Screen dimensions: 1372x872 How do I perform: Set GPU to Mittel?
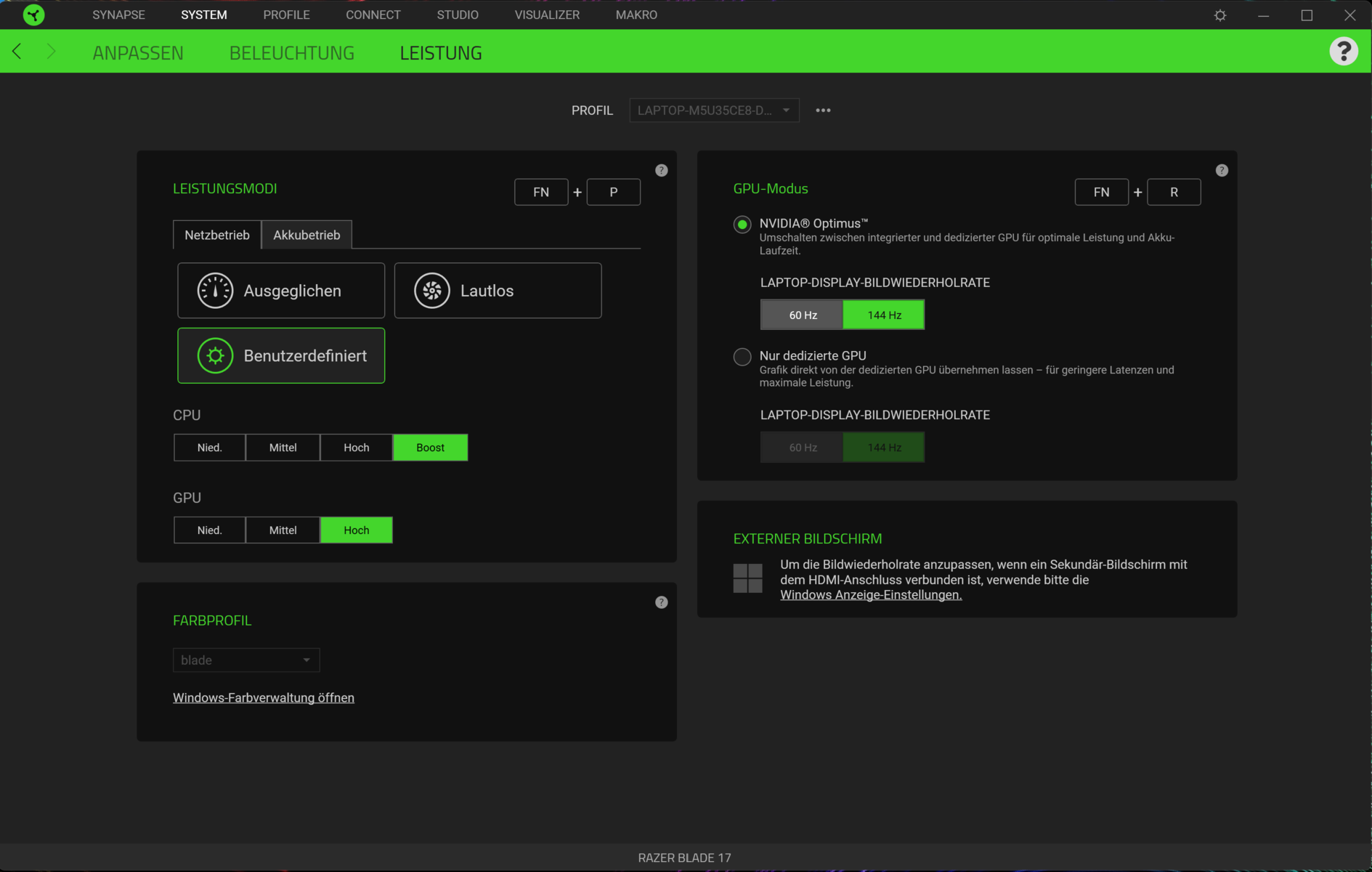(x=283, y=530)
